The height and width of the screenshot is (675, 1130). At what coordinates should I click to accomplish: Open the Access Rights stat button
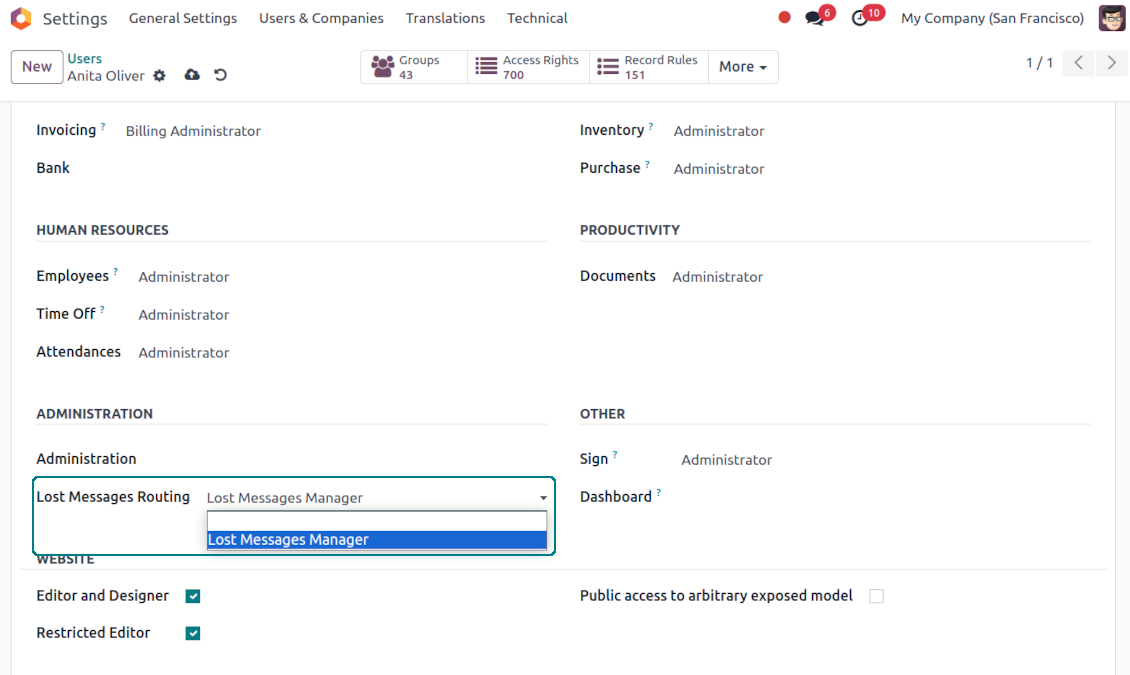click(528, 67)
